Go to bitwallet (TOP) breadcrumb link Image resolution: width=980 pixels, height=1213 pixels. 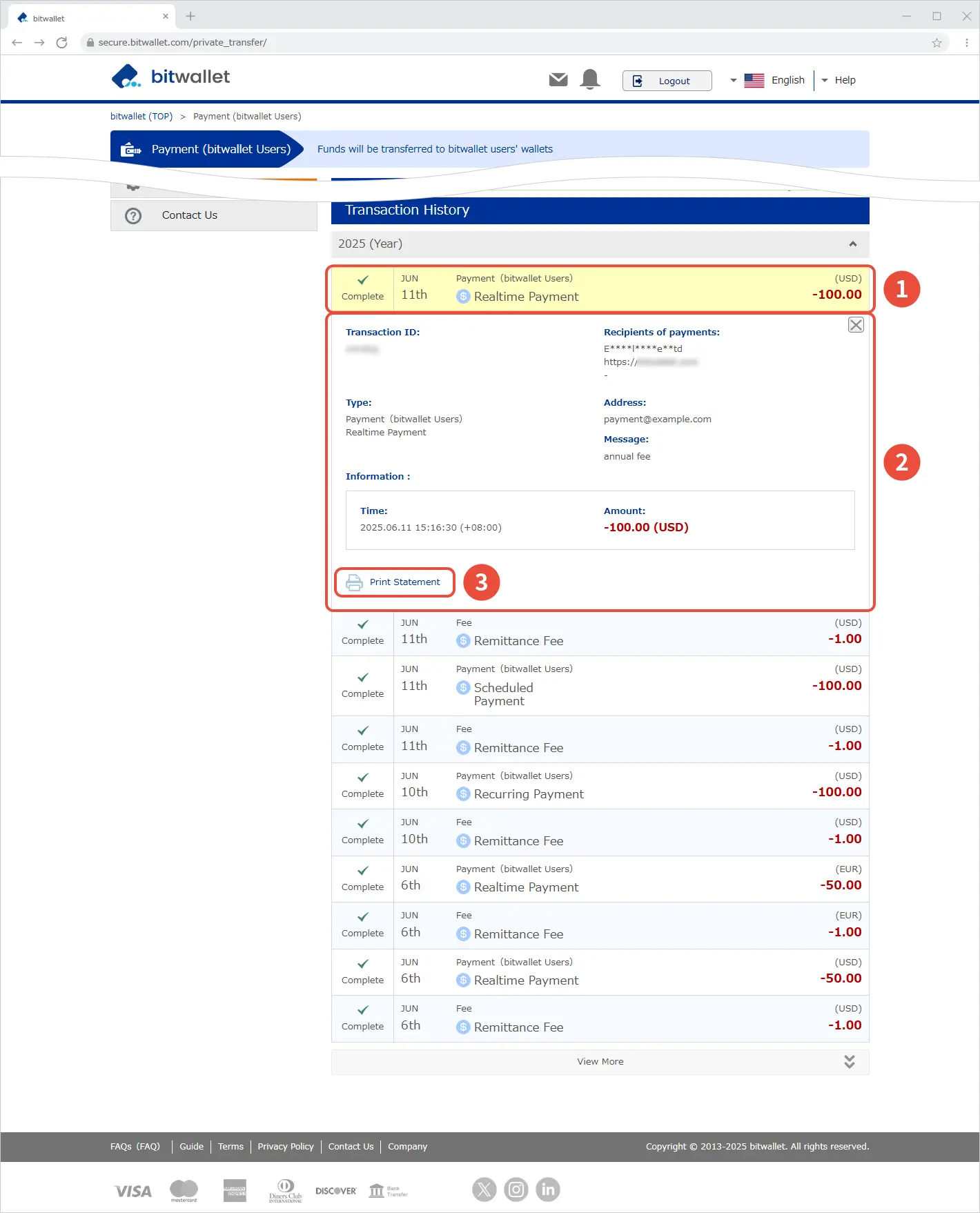point(141,116)
